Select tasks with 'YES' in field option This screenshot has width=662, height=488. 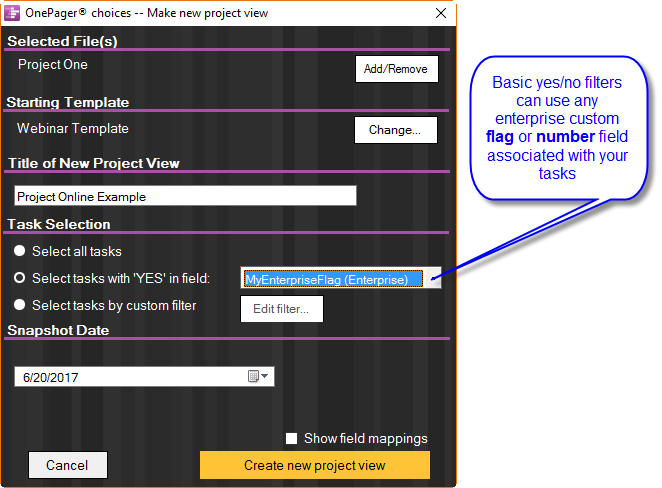19,278
